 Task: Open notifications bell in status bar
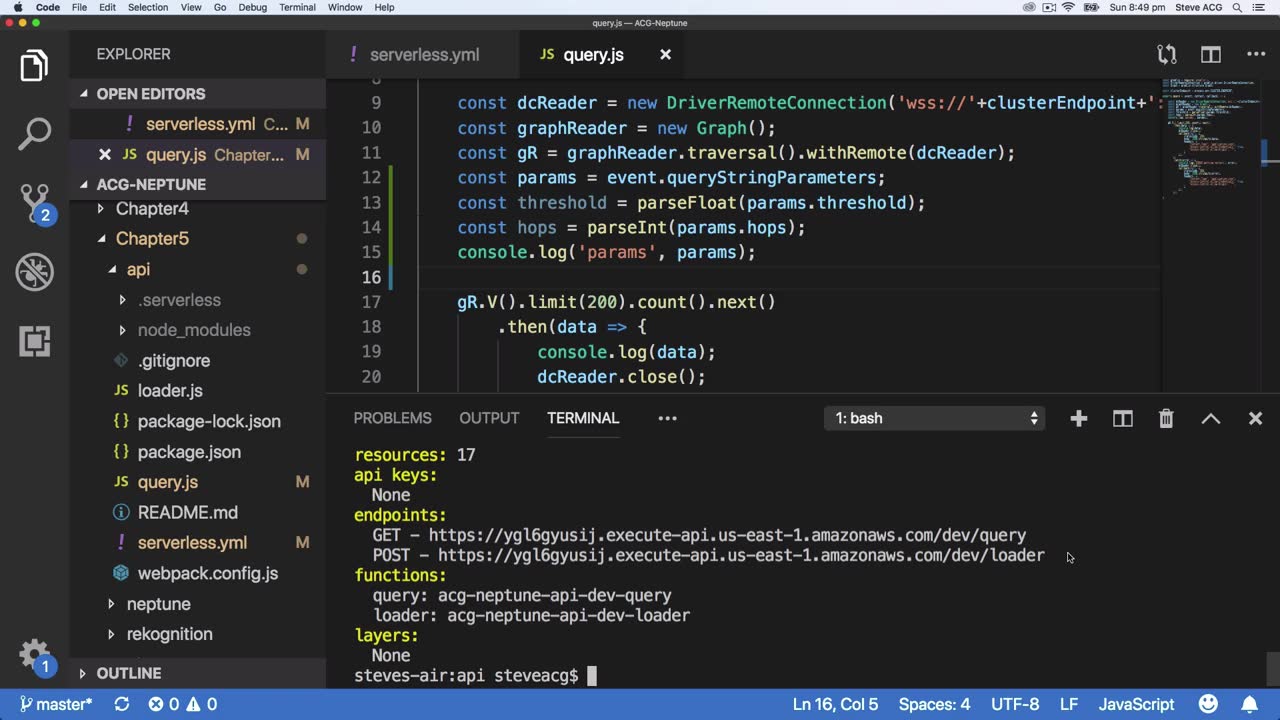click(x=1250, y=704)
